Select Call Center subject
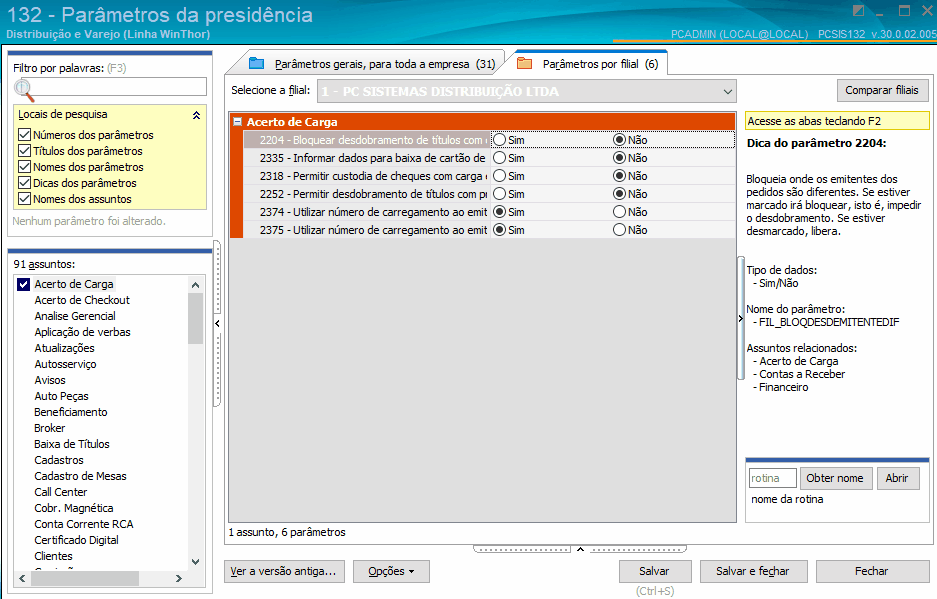Viewport: 937px width, 599px height. (60, 492)
